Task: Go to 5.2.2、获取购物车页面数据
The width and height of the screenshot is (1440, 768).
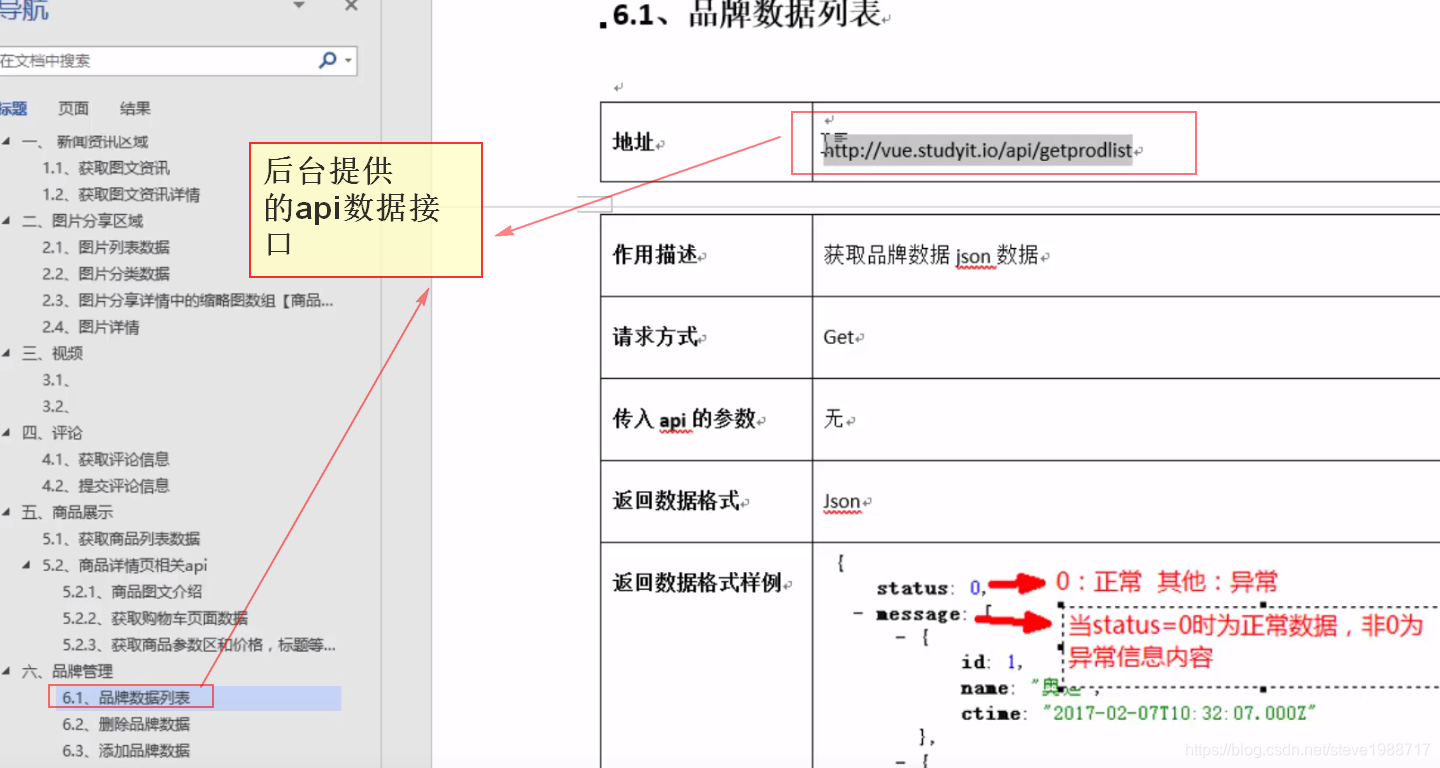Action: pyautogui.click(x=155, y=618)
